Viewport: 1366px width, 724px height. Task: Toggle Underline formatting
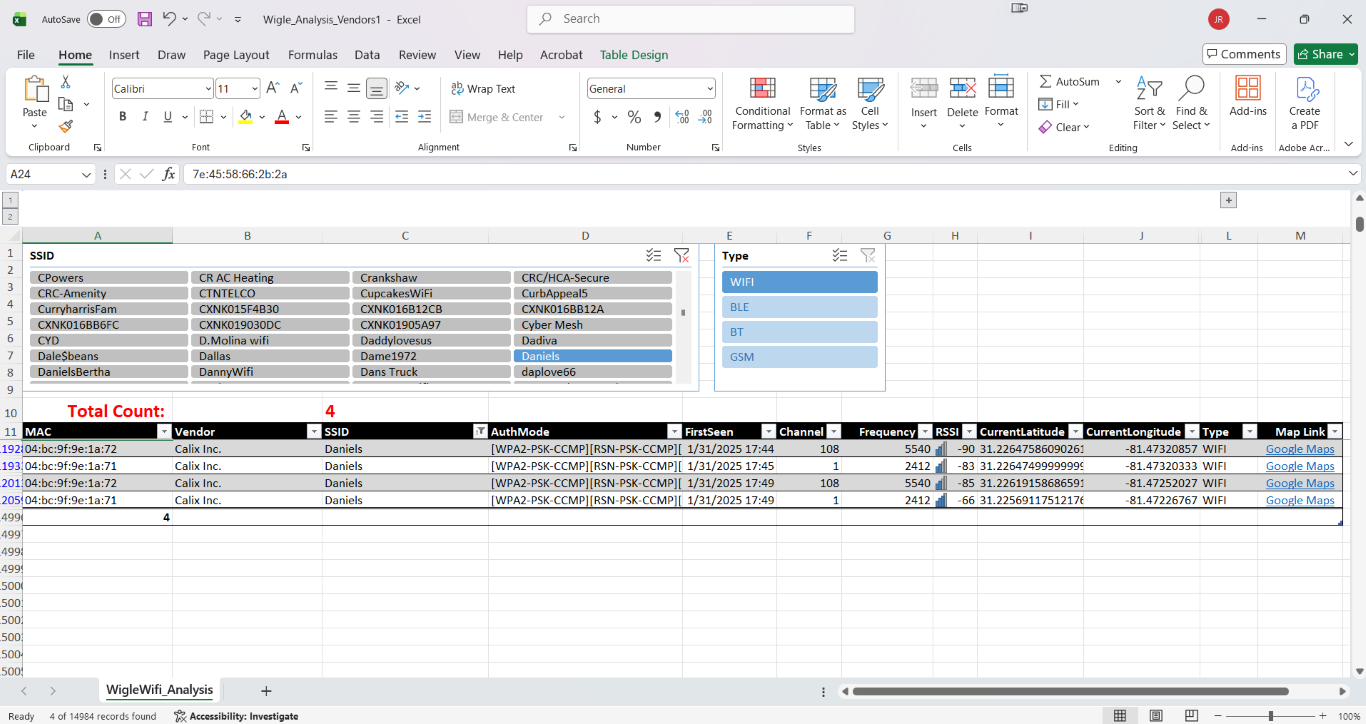(167, 117)
